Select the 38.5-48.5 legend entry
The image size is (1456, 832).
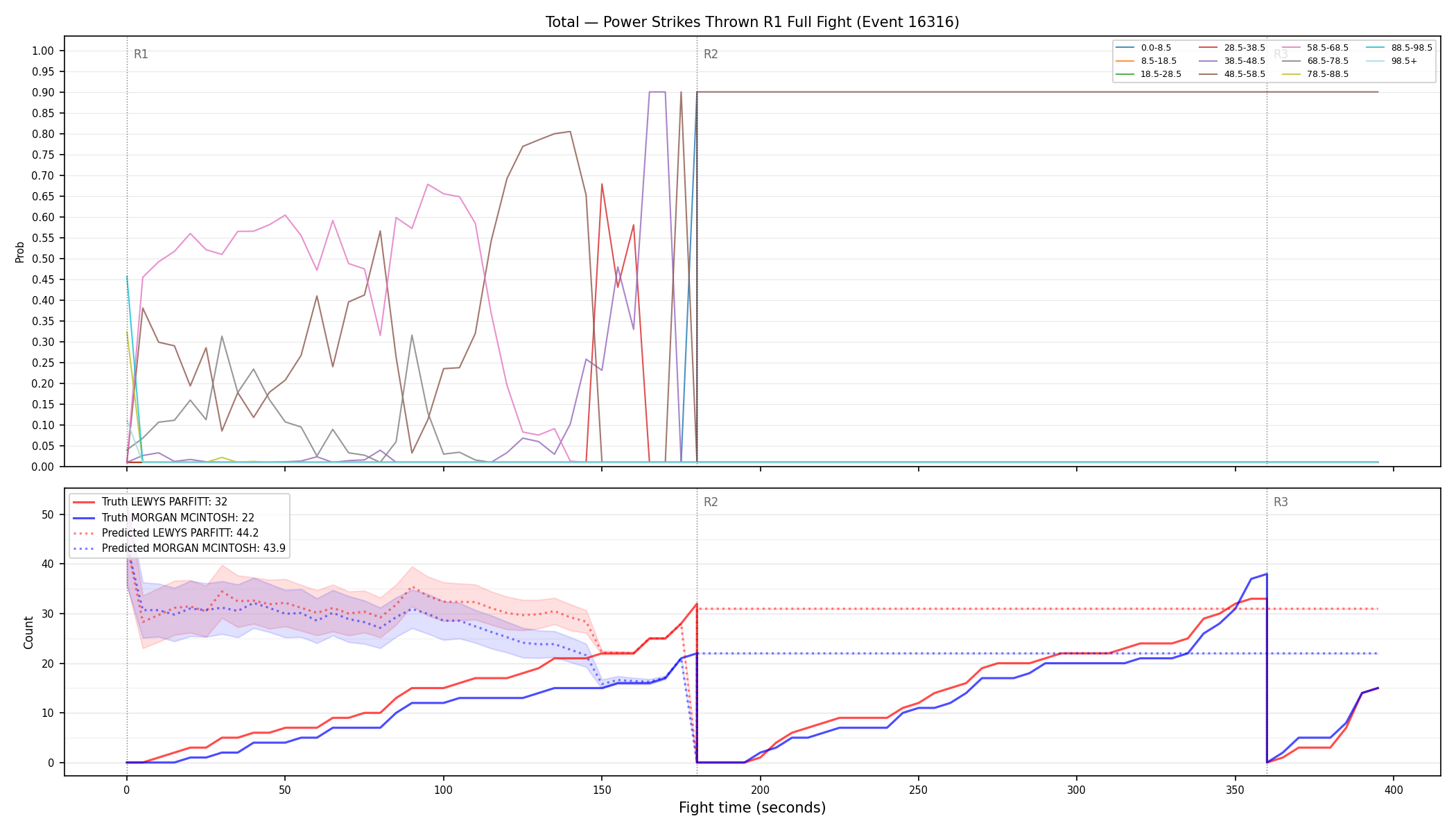click(x=1232, y=61)
